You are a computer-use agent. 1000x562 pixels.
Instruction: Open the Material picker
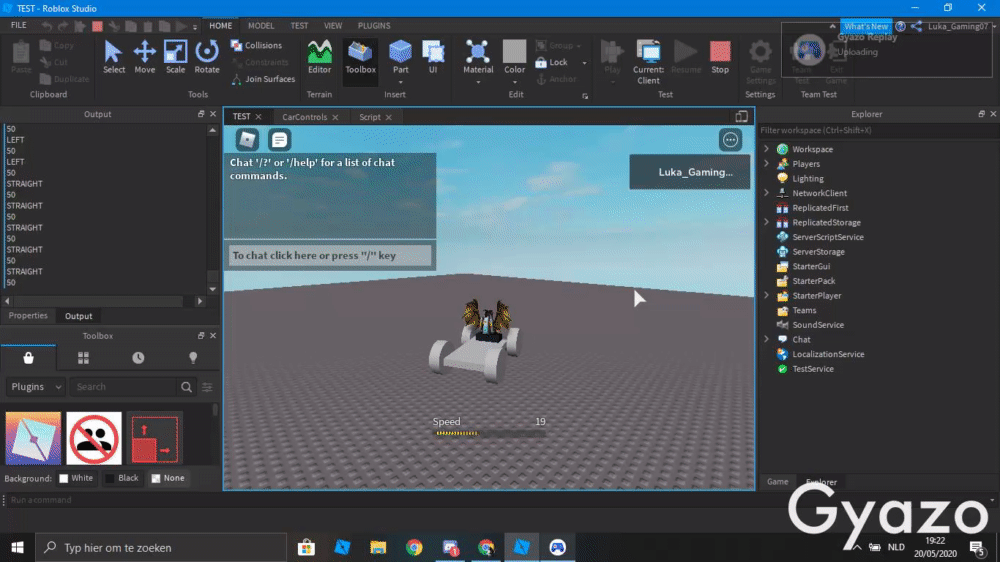pyautogui.click(x=478, y=55)
